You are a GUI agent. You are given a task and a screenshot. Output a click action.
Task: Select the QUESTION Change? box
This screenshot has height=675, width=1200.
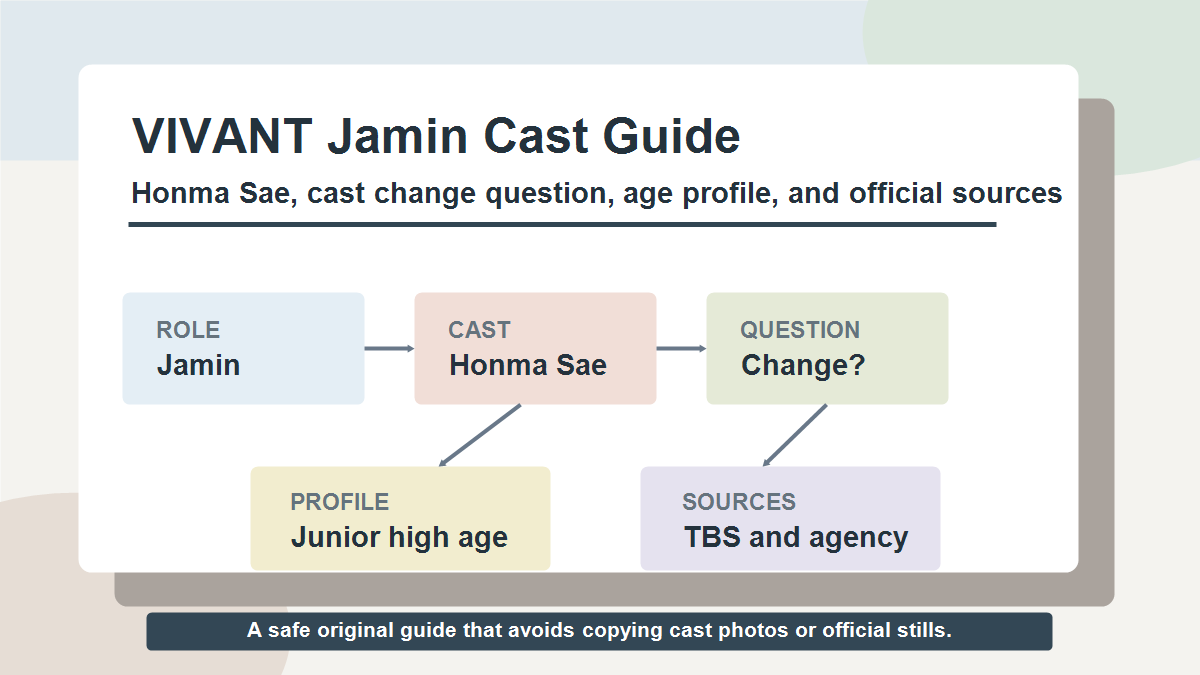[x=827, y=348]
